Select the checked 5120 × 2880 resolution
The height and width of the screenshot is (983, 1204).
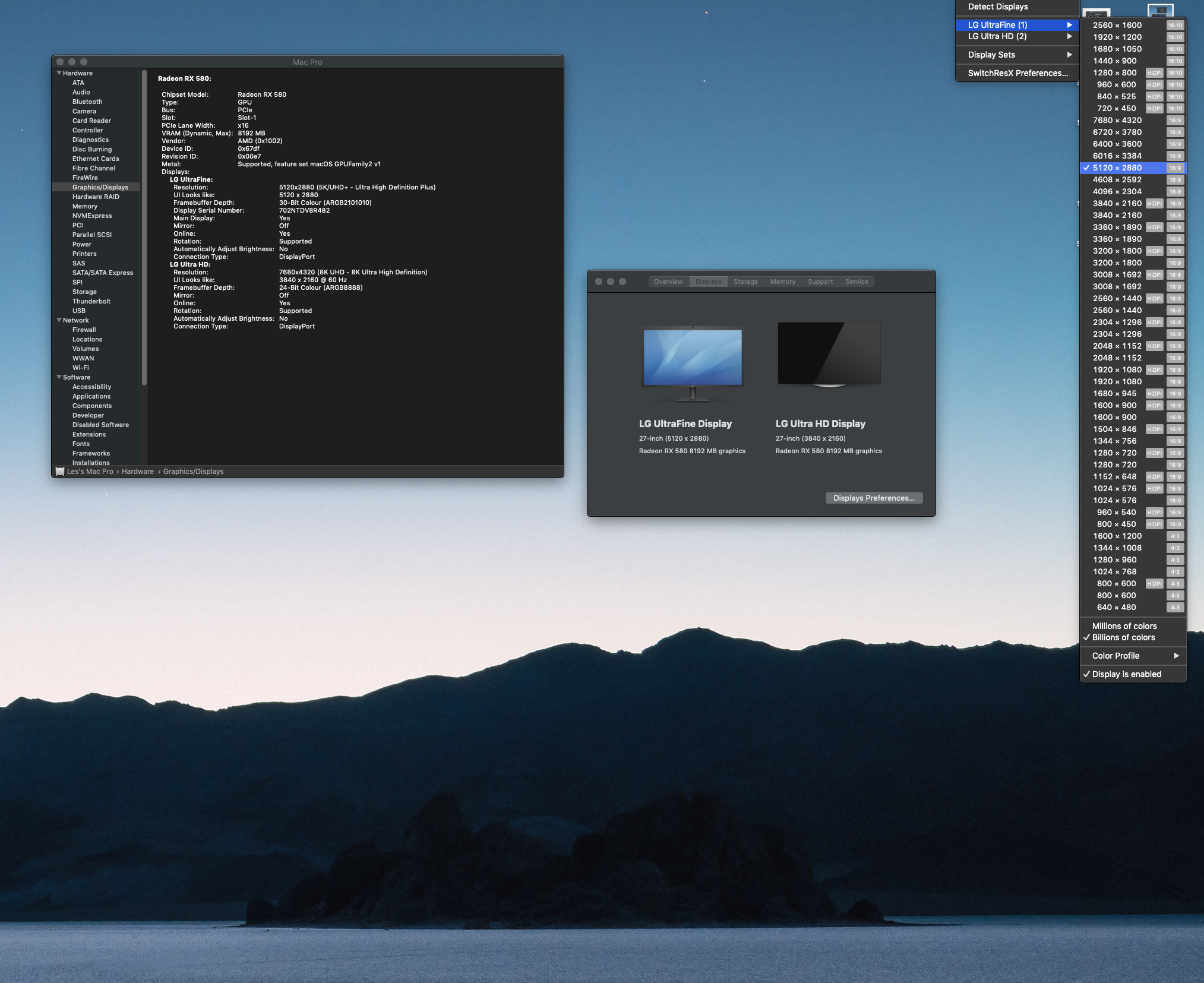[x=1133, y=168]
